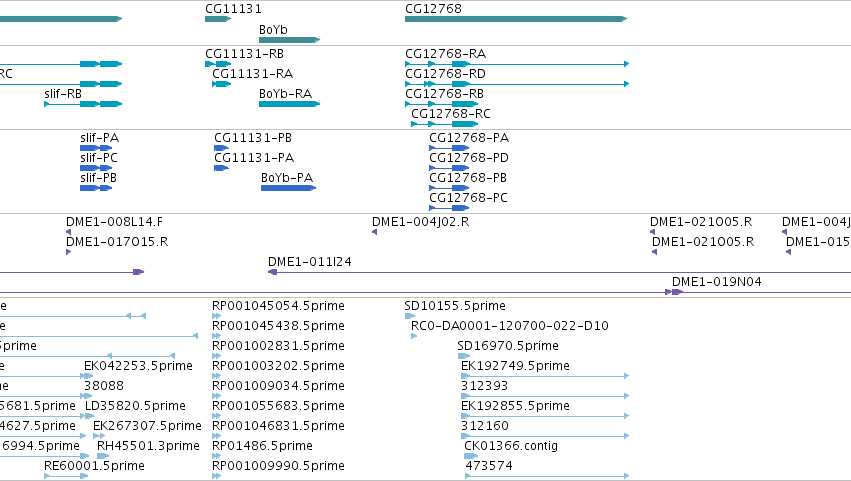
Task: Select the 312393 EST label
Action: 484,387
